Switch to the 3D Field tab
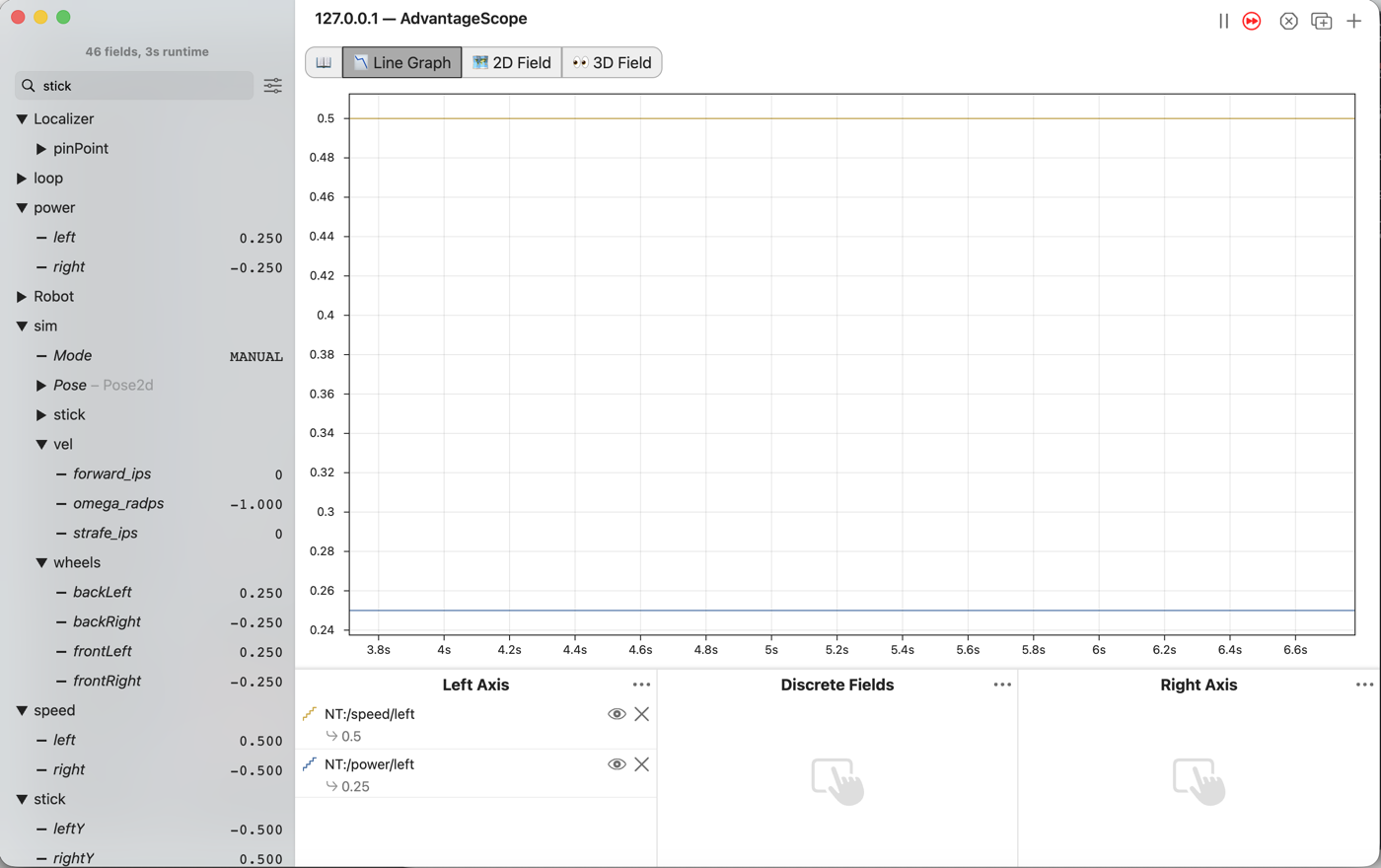The height and width of the screenshot is (868, 1381). click(x=612, y=62)
